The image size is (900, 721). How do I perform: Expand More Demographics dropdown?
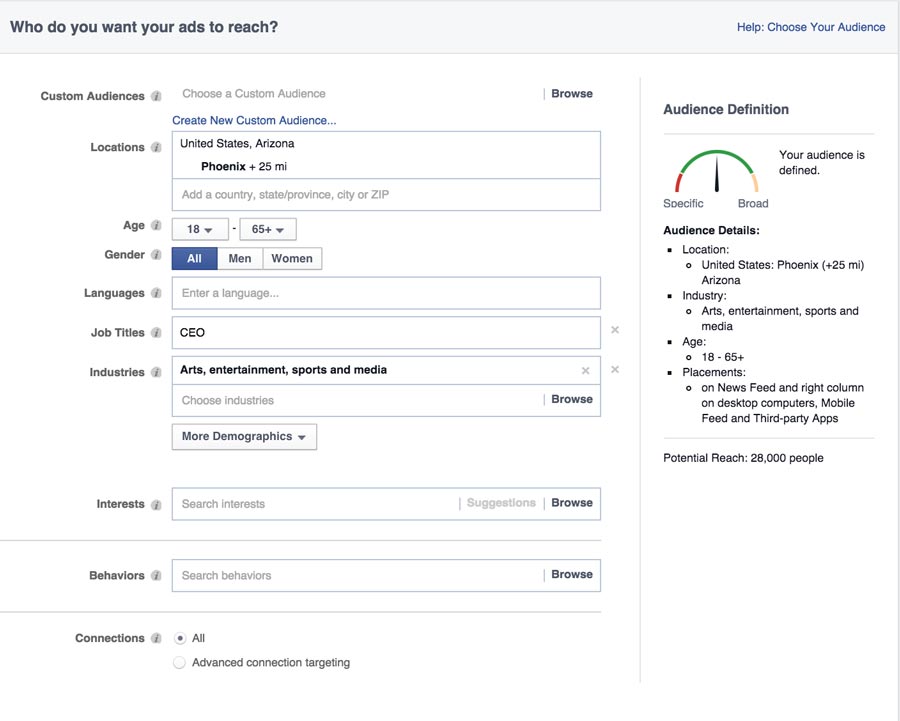(244, 437)
